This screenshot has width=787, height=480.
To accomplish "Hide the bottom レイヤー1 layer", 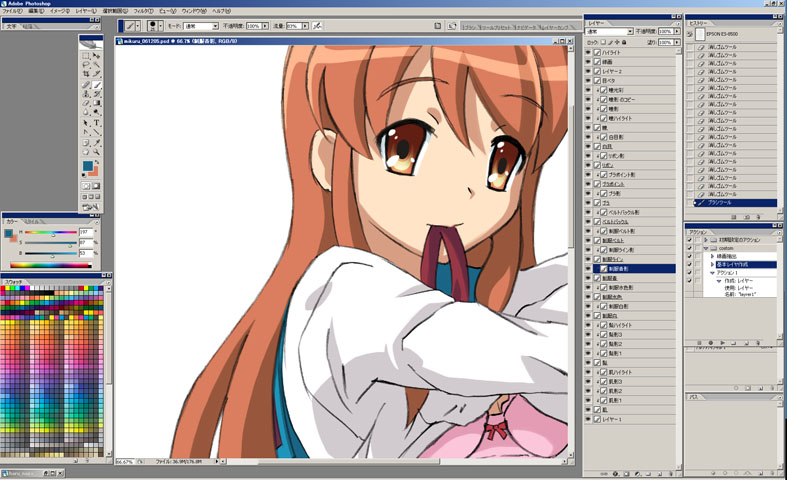I will tap(588, 419).
